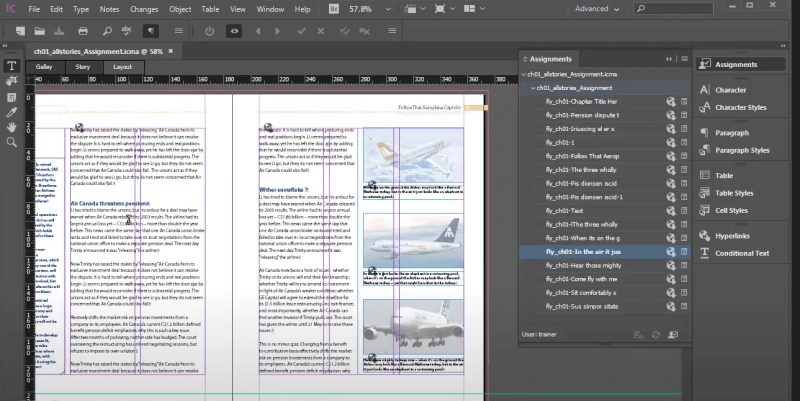Switch to the Story view tab
800x401 pixels.
(x=83, y=67)
